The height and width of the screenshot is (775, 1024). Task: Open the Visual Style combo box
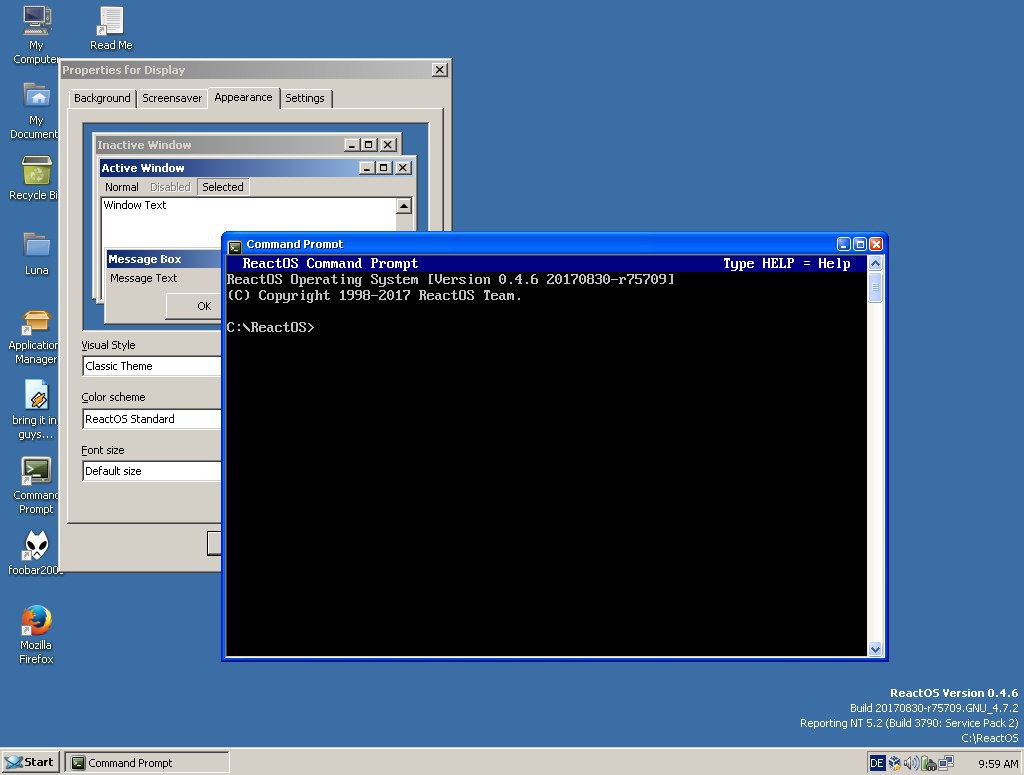click(152, 366)
